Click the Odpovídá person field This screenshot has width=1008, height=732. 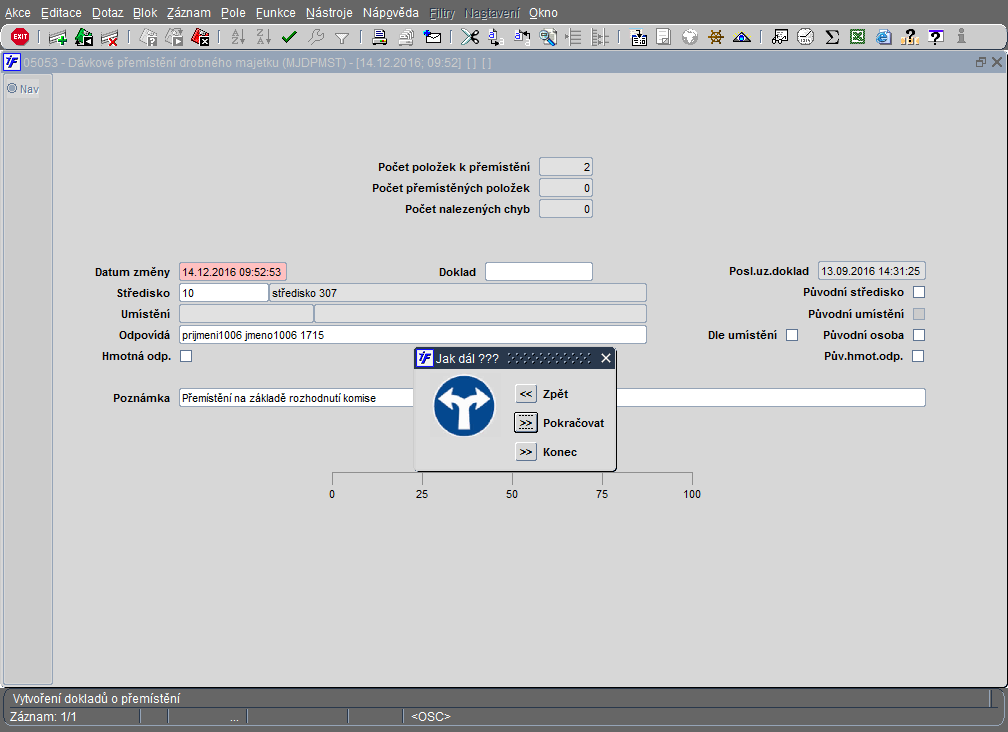tap(413, 335)
